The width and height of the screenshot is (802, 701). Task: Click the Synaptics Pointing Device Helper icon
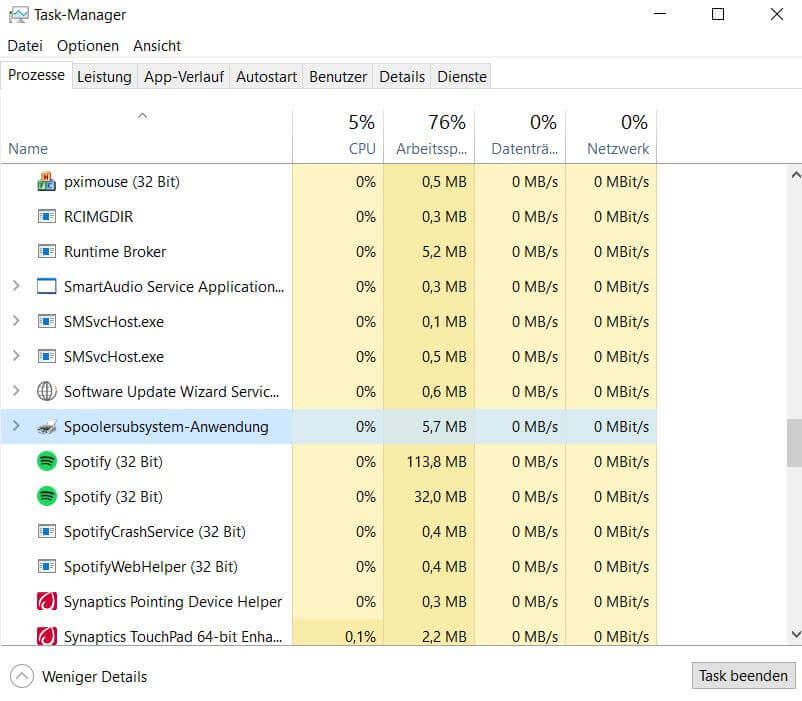click(47, 602)
